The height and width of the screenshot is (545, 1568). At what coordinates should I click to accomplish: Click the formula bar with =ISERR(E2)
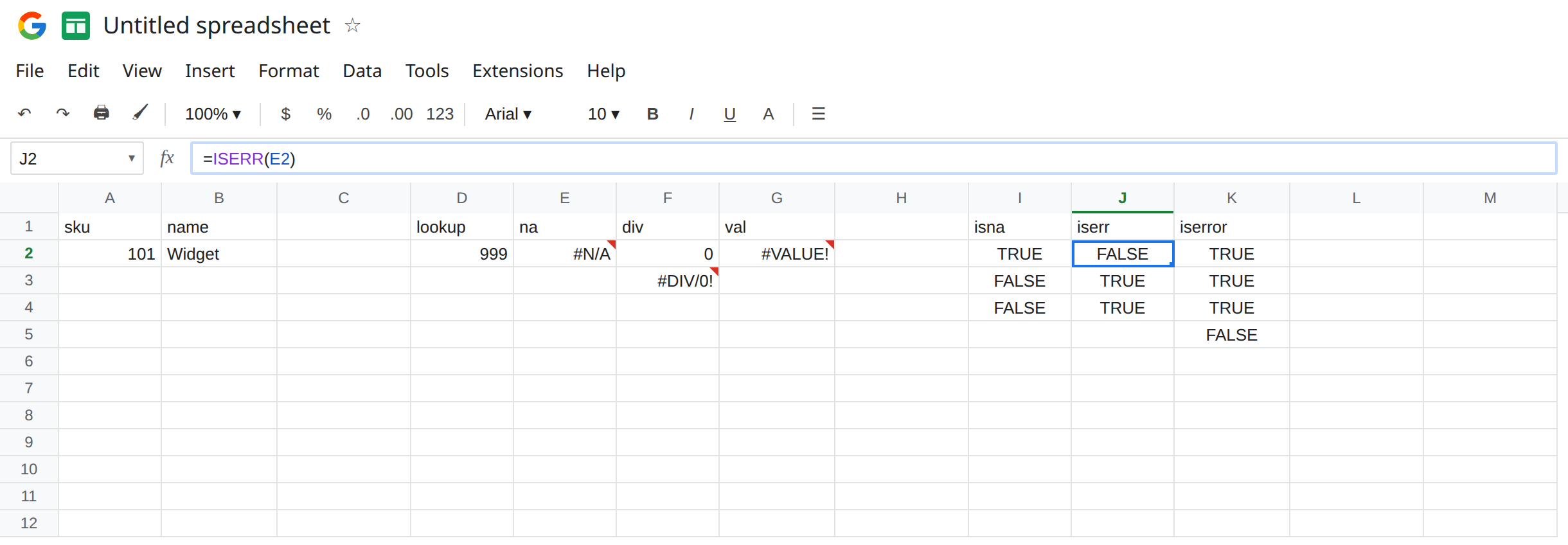pyautogui.click(x=873, y=158)
